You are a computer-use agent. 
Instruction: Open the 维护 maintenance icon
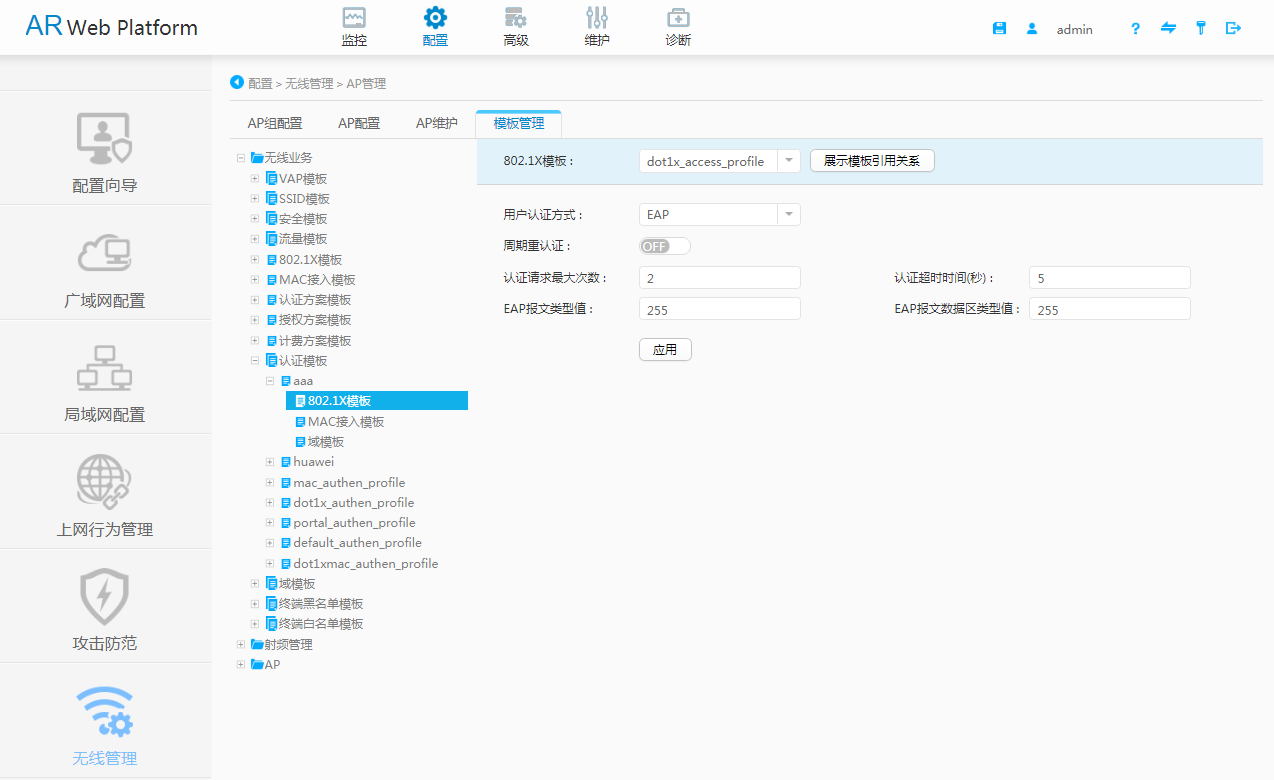(x=597, y=18)
